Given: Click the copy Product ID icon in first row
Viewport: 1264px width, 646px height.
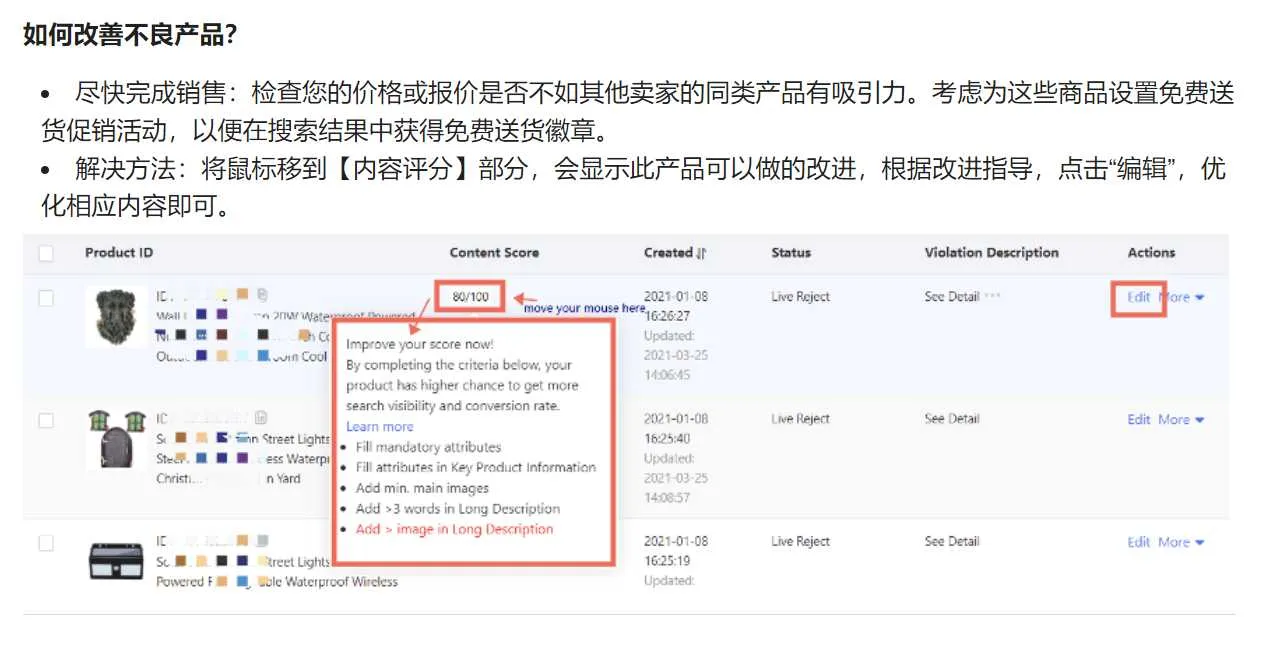Looking at the screenshot, I should click(x=261, y=293).
